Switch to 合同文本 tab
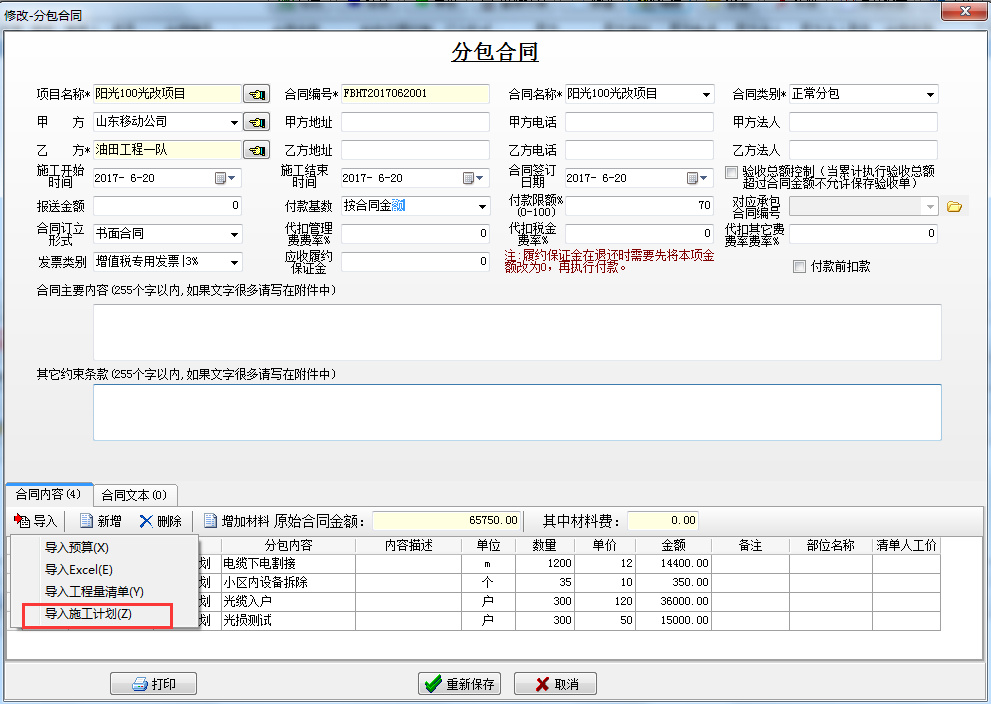991x704 pixels. click(x=135, y=495)
